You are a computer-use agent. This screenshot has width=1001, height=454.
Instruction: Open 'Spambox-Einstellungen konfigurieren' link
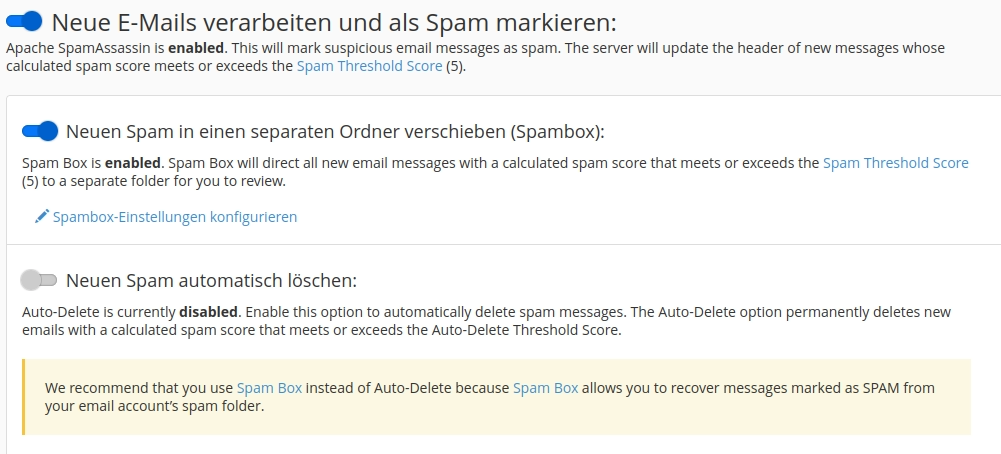(174, 216)
